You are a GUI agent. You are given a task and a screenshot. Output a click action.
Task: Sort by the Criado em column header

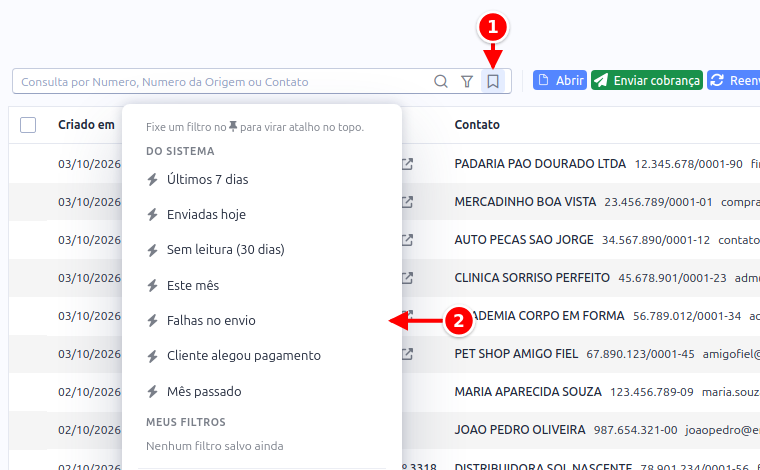(x=86, y=125)
